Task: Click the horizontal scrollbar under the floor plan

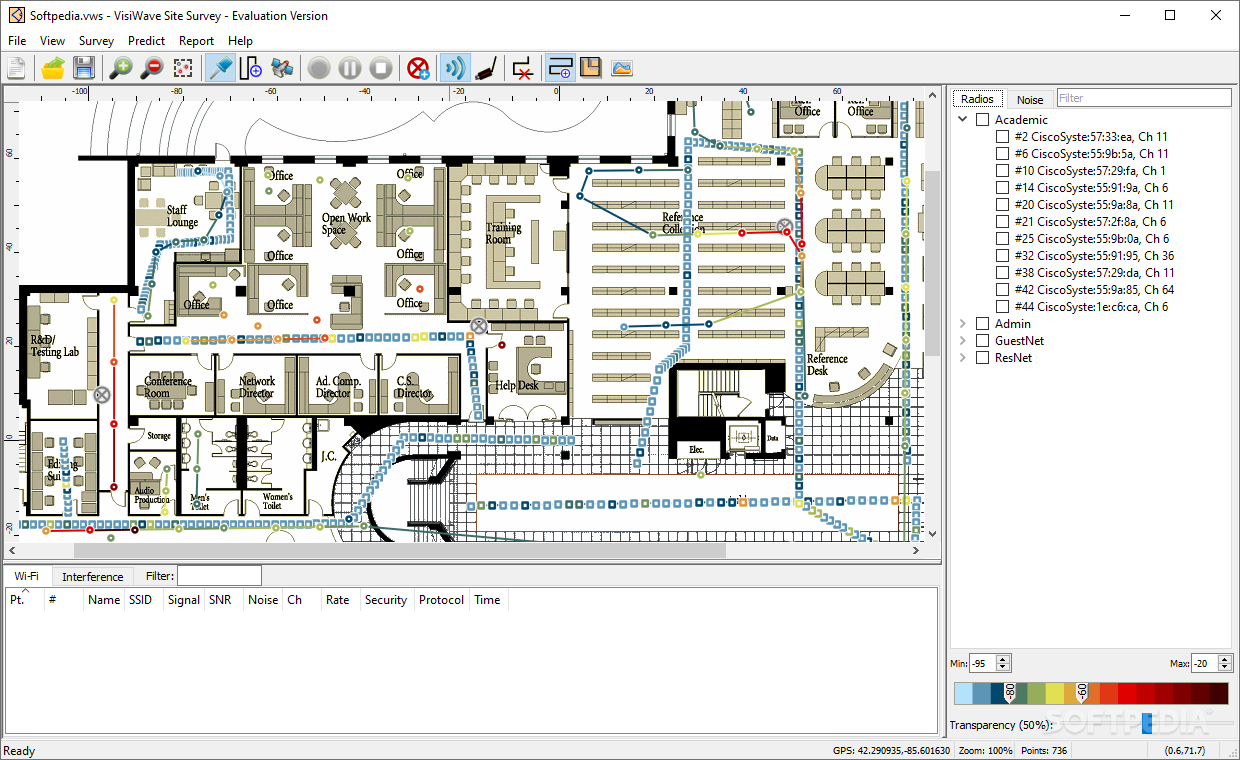Action: click(x=400, y=550)
